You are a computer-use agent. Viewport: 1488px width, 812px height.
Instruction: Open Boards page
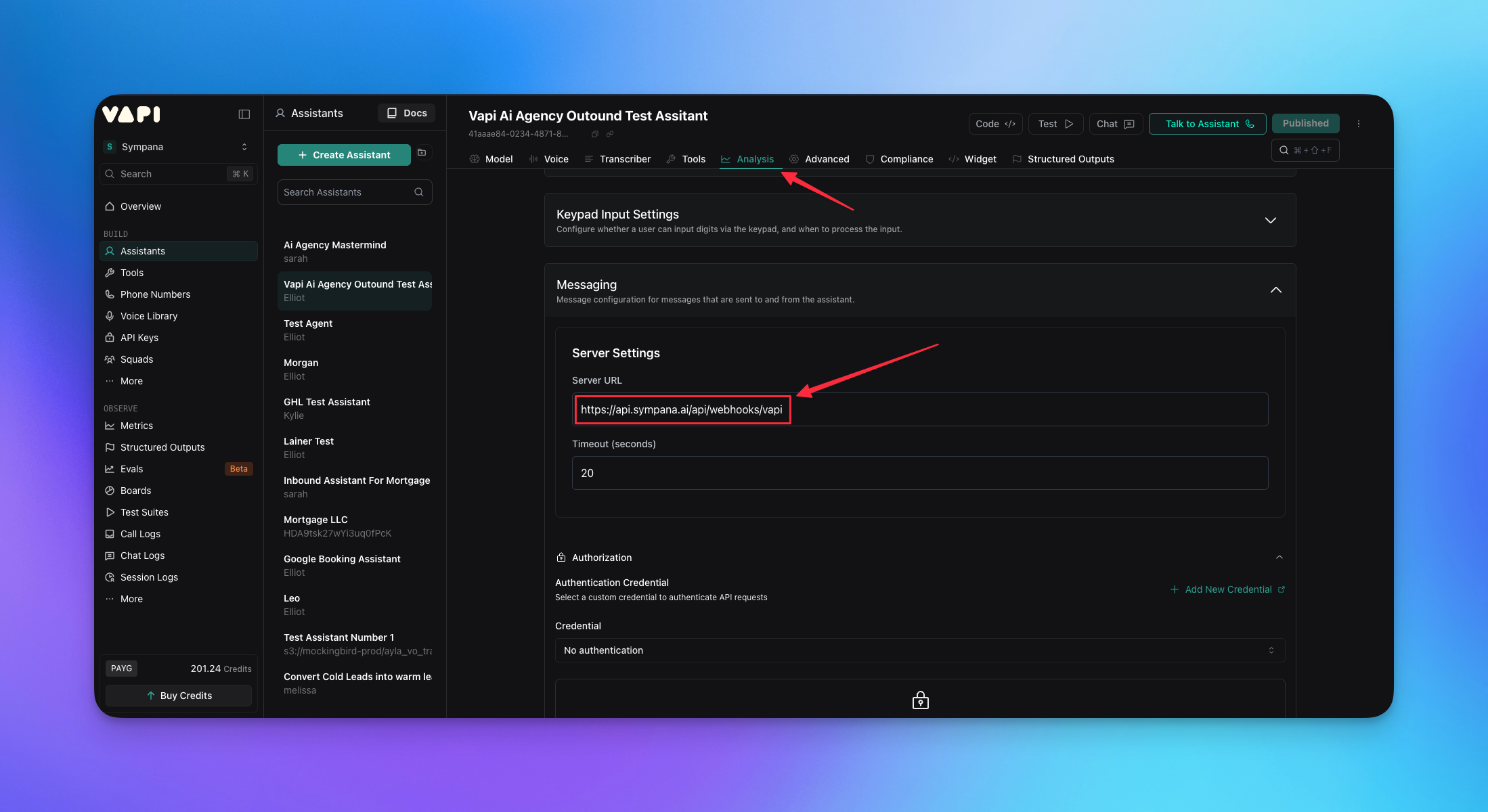[179, 491]
